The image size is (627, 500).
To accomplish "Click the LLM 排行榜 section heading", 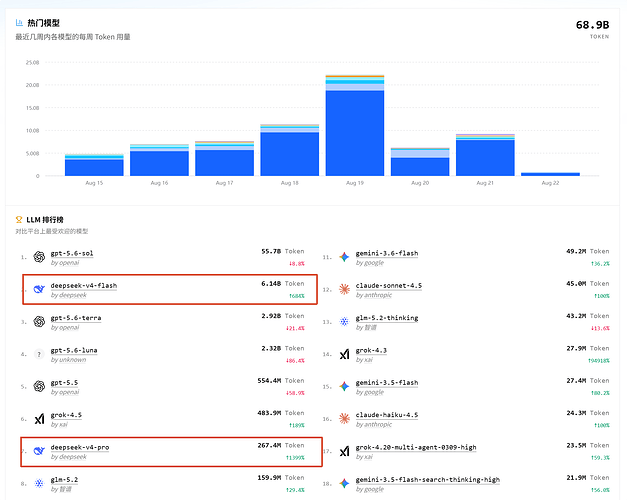I will 45,220.
